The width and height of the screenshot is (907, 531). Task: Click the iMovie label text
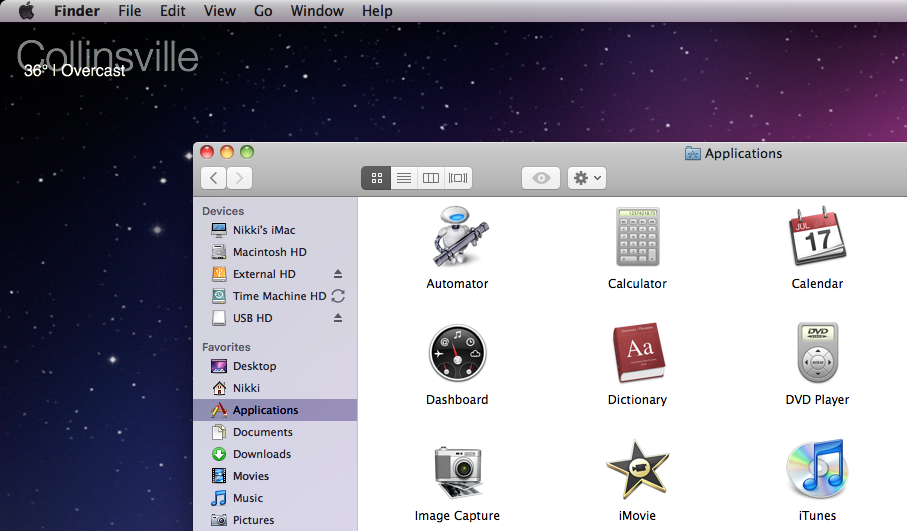(x=637, y=515)
